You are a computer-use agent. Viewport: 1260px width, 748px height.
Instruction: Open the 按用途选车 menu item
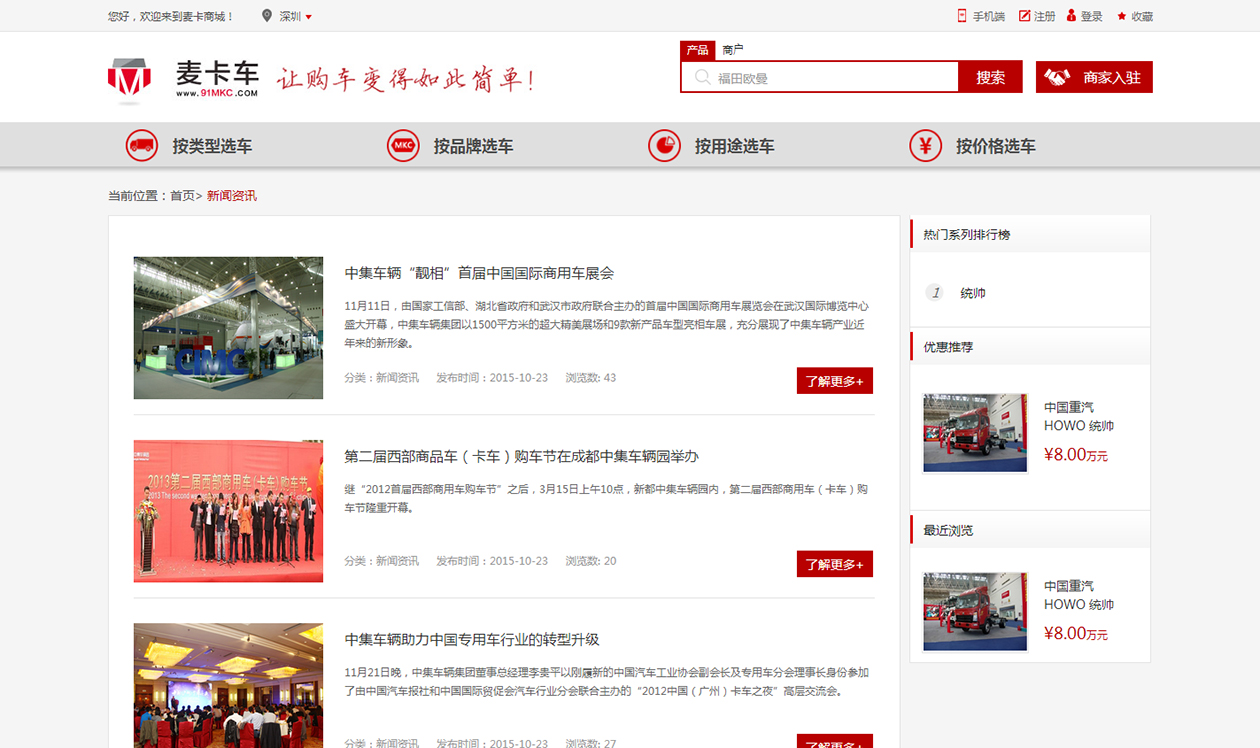tap(735, 146)
